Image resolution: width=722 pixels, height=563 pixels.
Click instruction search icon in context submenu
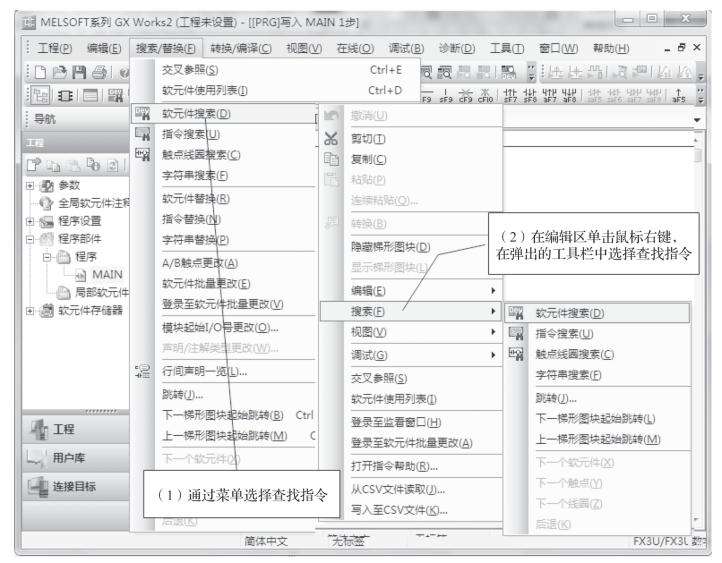516,333
